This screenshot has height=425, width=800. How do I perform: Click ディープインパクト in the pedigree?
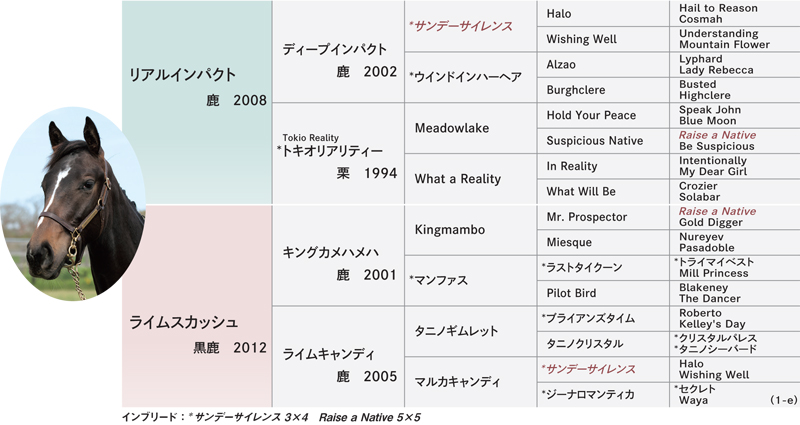pyautogui.click(x=338, y=52)
